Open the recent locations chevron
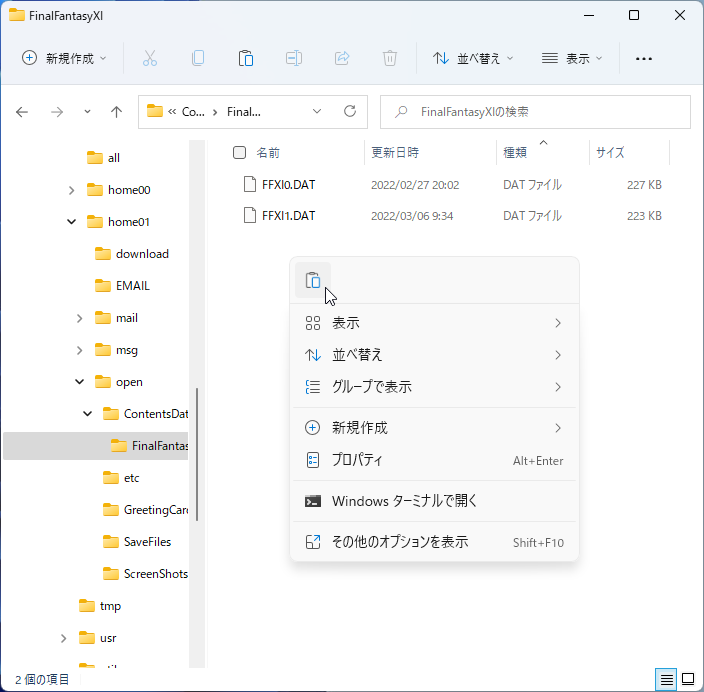The image size is (704, 692). pos(87,112)
